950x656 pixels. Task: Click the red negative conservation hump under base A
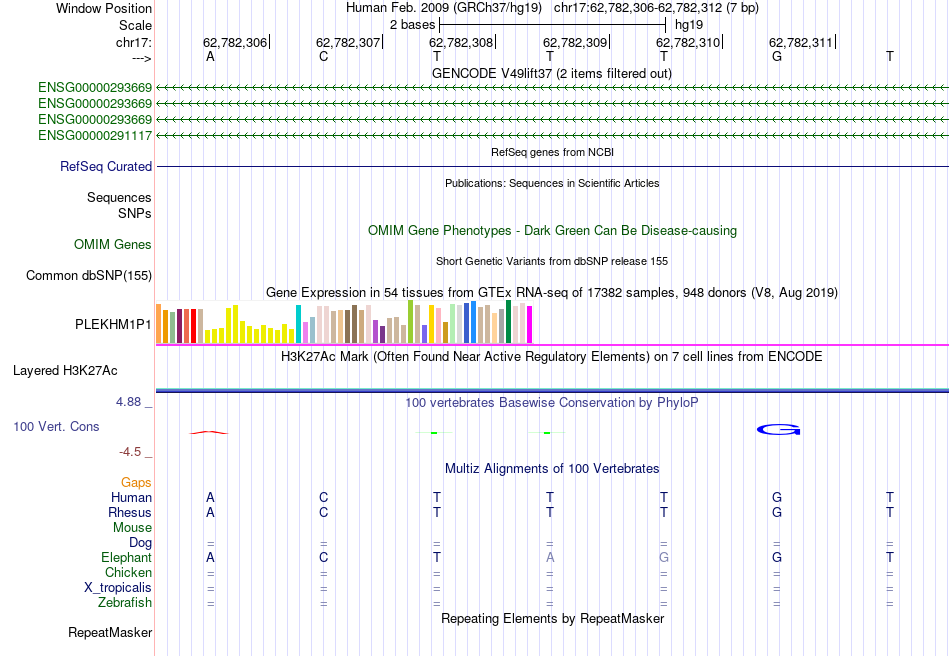coord(209,432)
